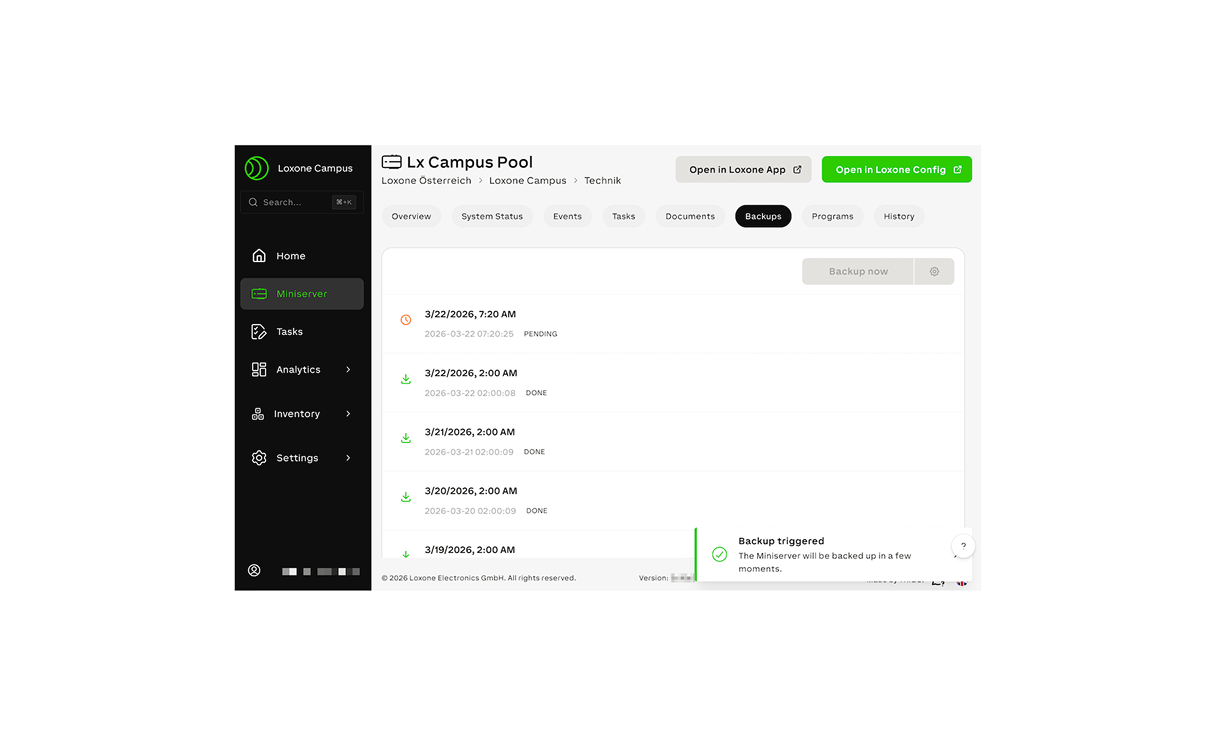This screenshot has width=1217, height=736.
Task: Open Home in the sidebar
Action: (302, 256)
